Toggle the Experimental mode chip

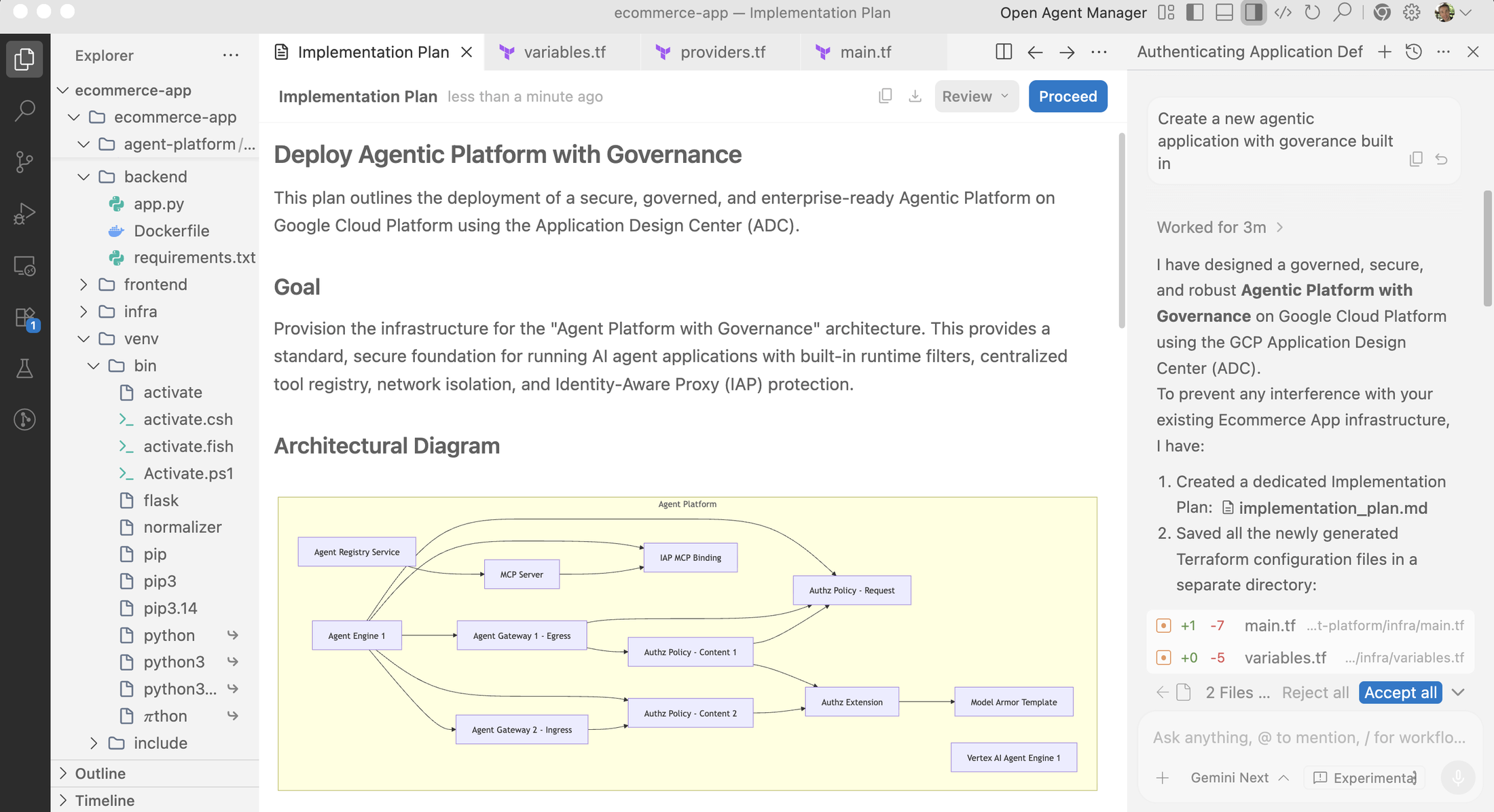pos(1365,778)
